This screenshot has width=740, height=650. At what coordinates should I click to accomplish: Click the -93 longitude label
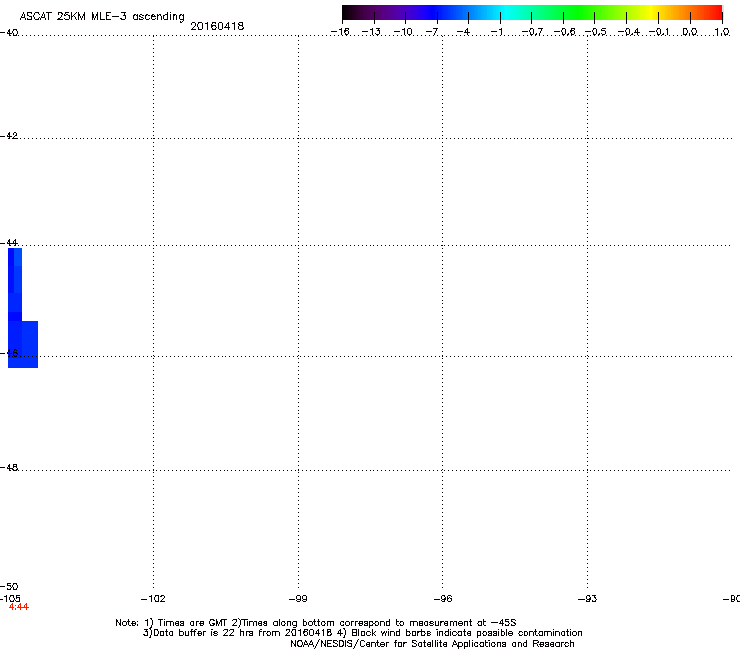[587, 598]
